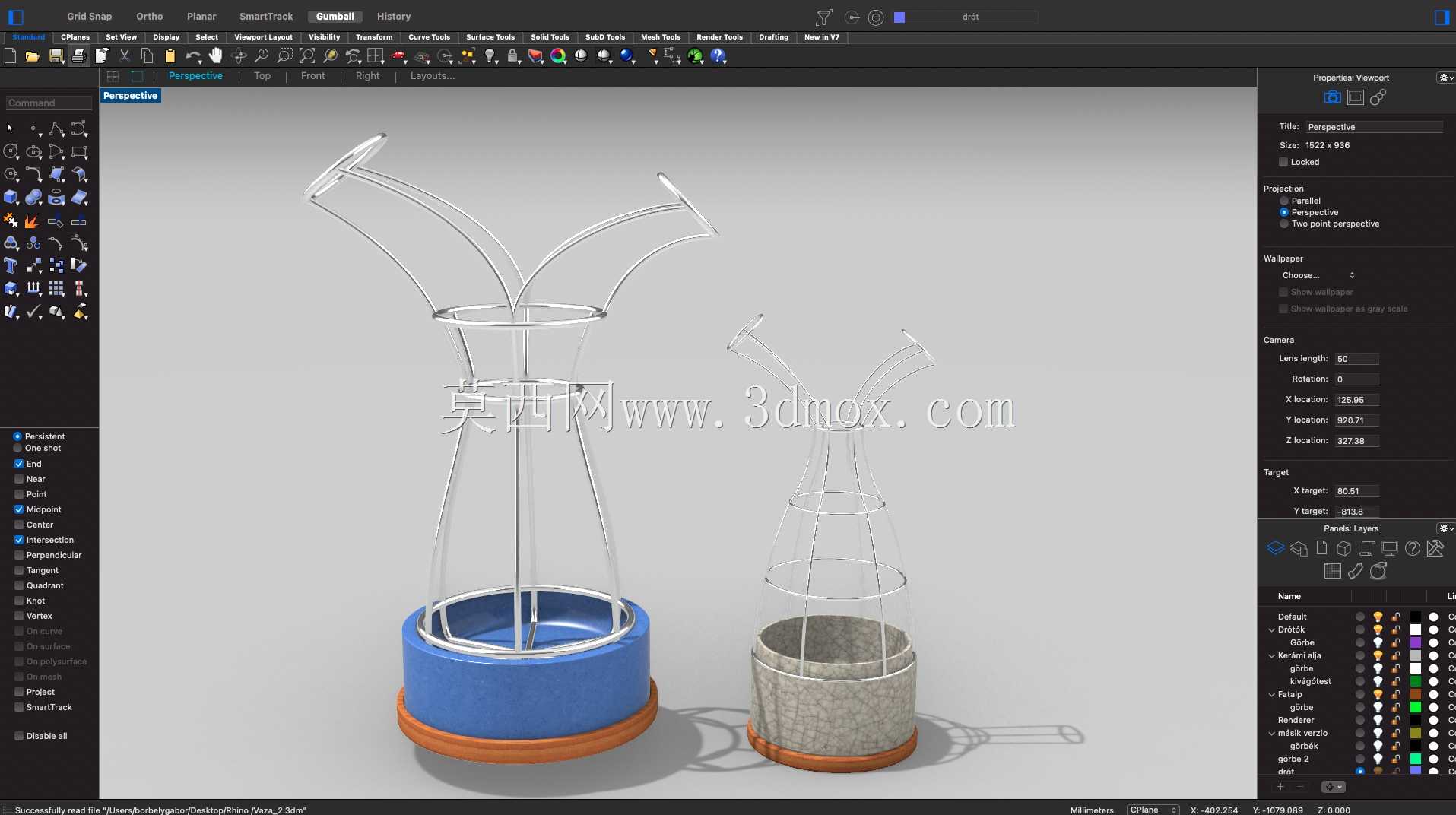Click the Save floppy disk icon
The width and height of the screenshot is (1456, 815).
[56, 55]
